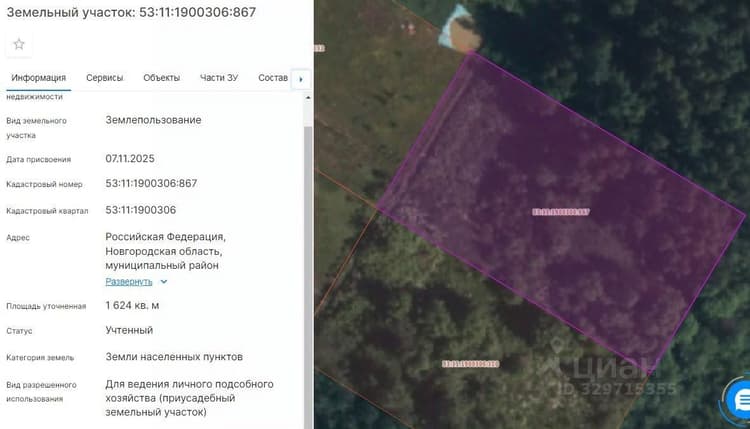Click the Категория земель field label
Image resolution: width=750 pixels, height=429 pixels.
(x=40, y=357)
